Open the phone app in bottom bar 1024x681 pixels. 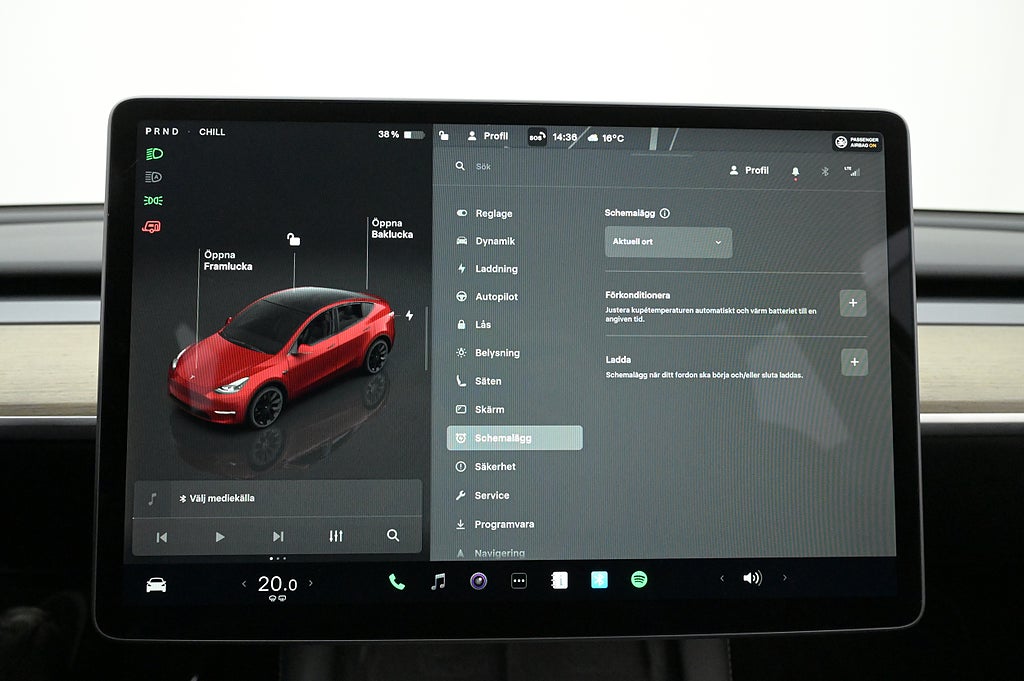(x=397, y=581)
